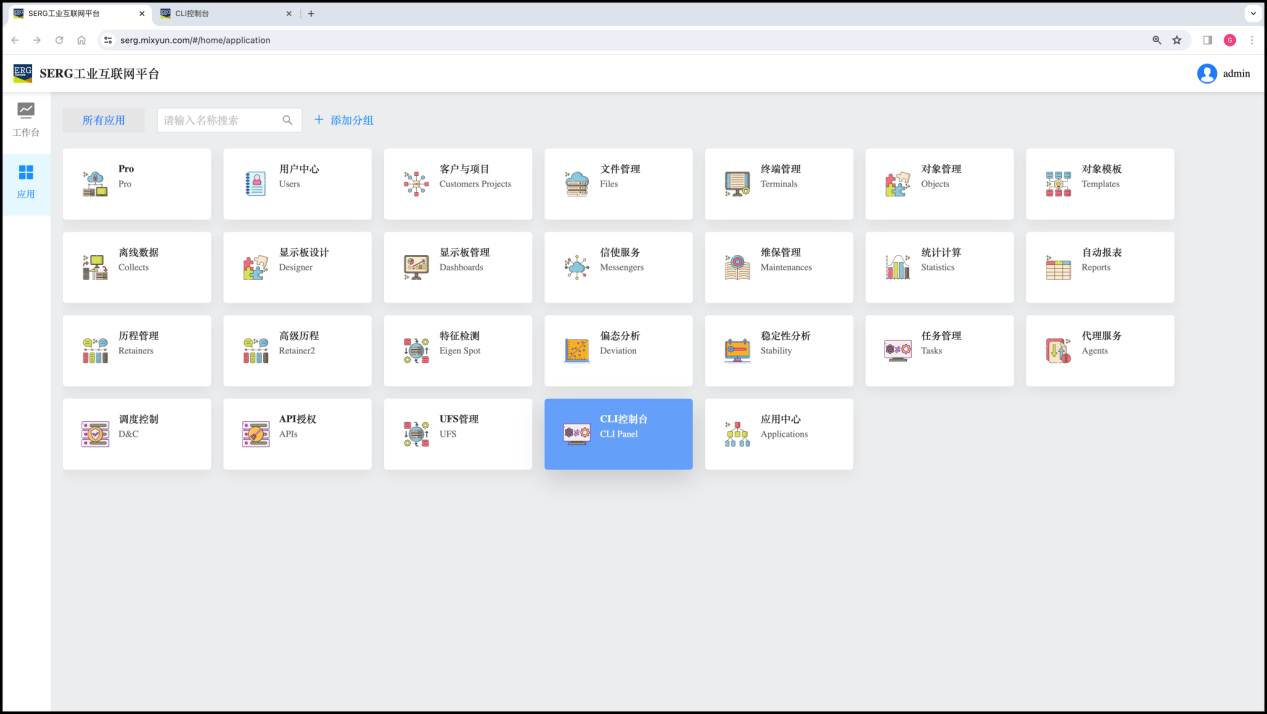Click the 稳定性分析 Stability icon
The width and height of the screenshot is (1267, 714).
click(737, 351)
